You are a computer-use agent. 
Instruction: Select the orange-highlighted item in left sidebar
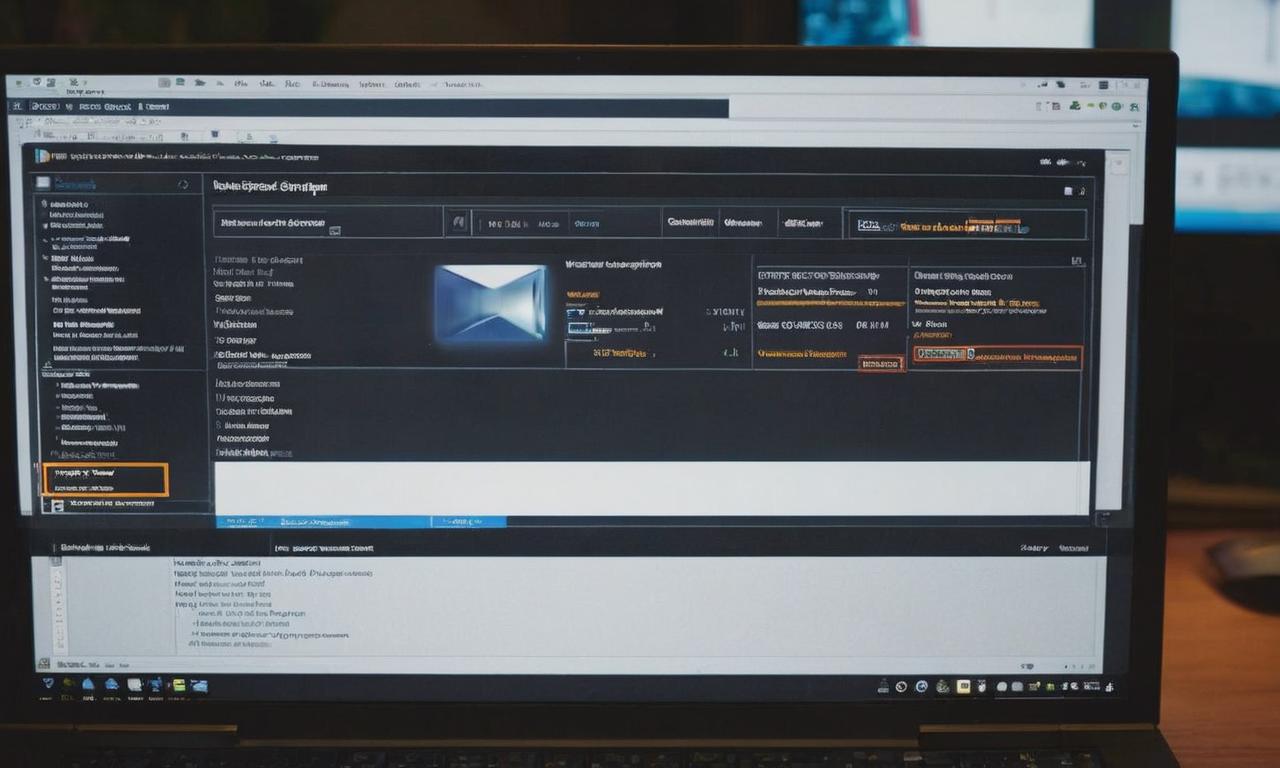tap(105, 479)
